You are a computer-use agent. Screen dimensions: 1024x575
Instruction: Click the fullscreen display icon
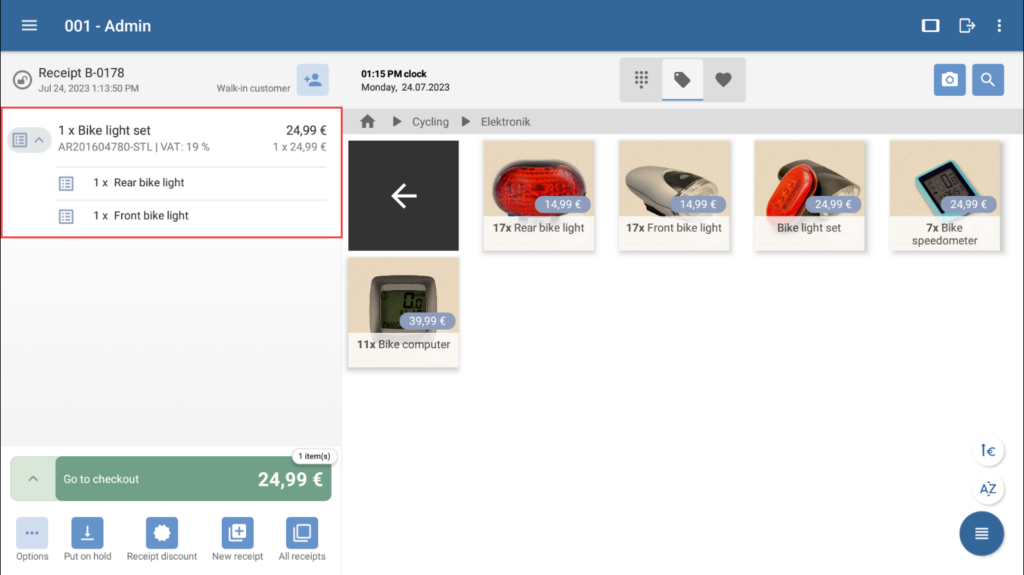(930, 26)
